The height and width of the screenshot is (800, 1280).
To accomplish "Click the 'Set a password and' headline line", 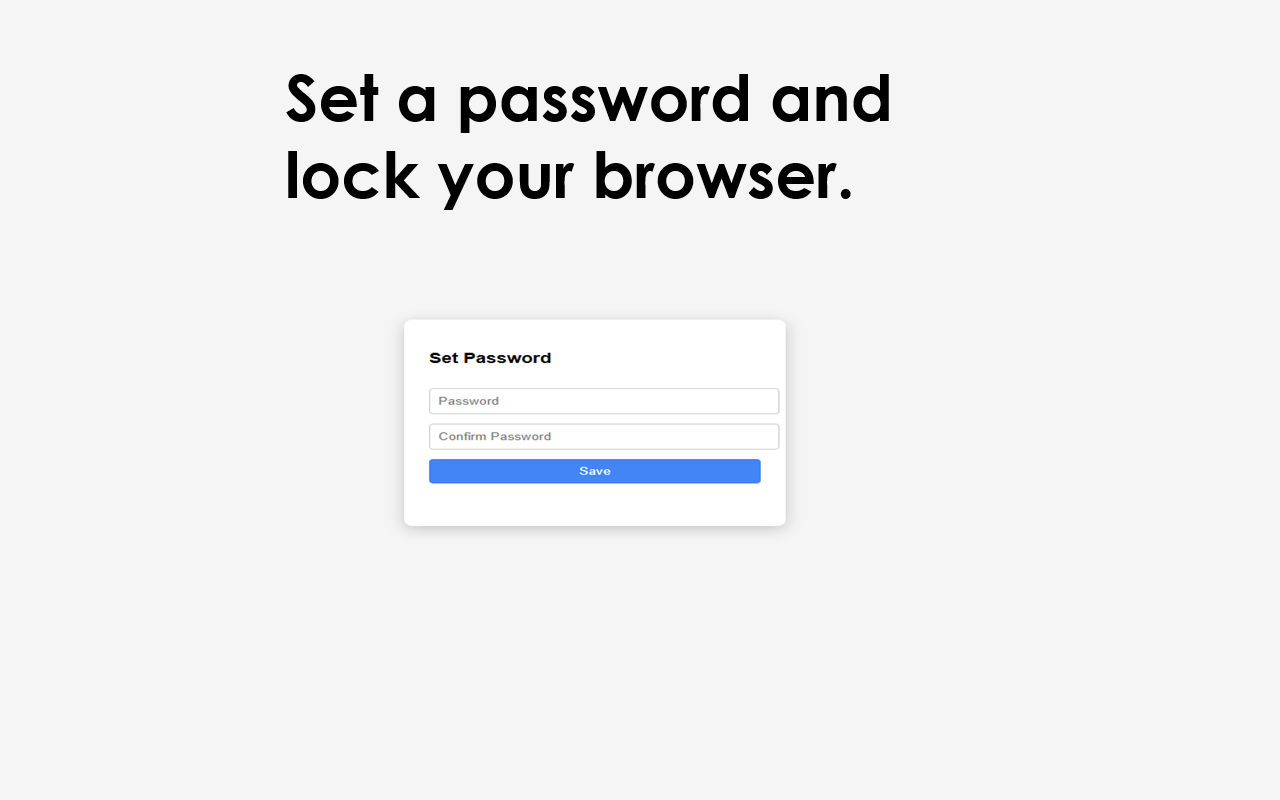I will point(588,100).
